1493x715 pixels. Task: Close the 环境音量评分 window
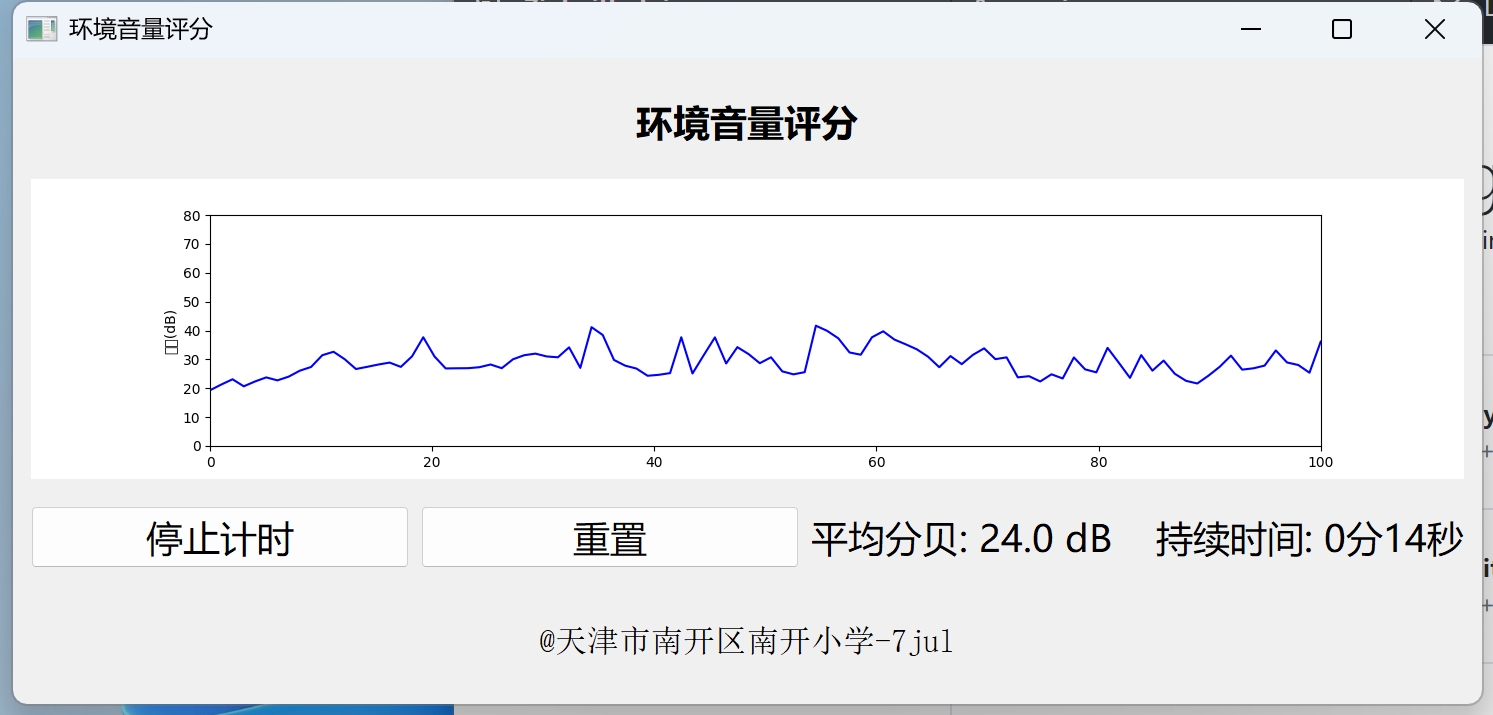click(1434, 30)
